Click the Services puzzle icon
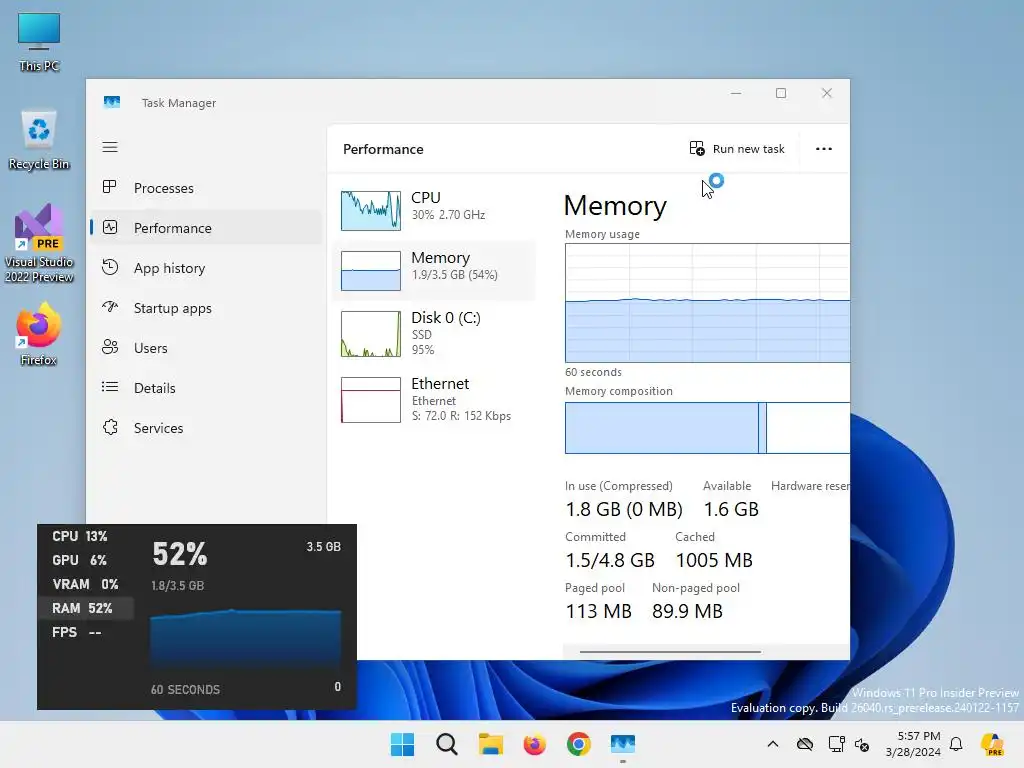The width and height of the screenshot is (1024, 768). [x=110, y=427]
